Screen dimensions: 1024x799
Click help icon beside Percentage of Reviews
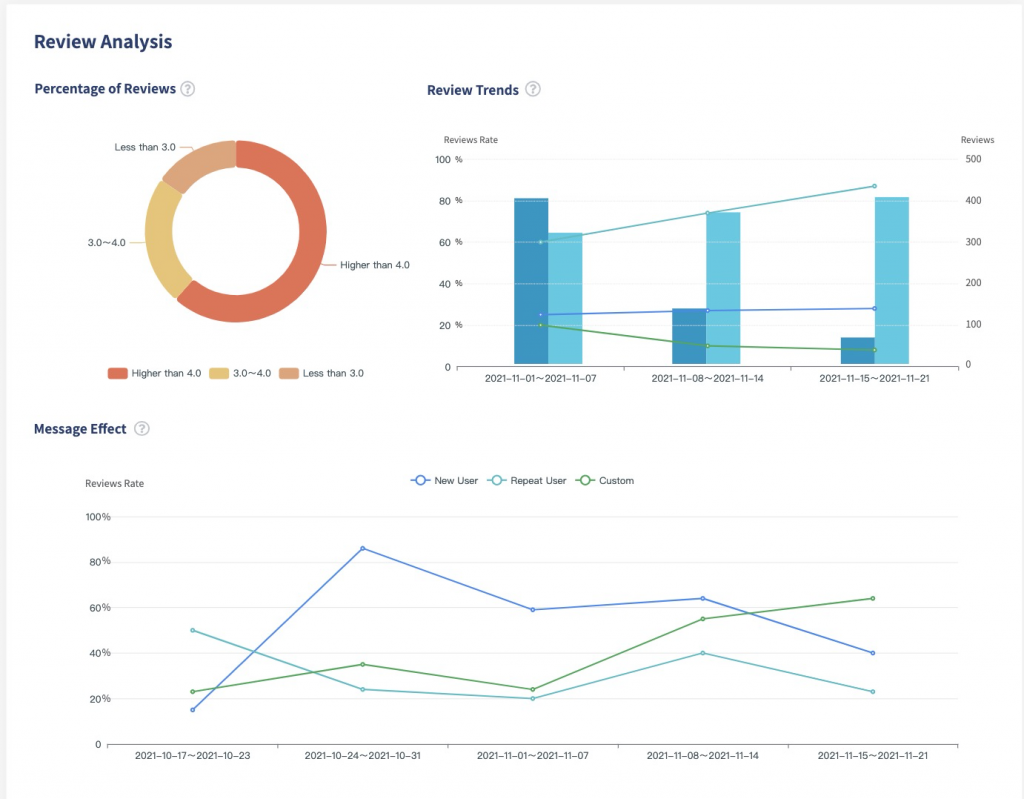point(187,89)
